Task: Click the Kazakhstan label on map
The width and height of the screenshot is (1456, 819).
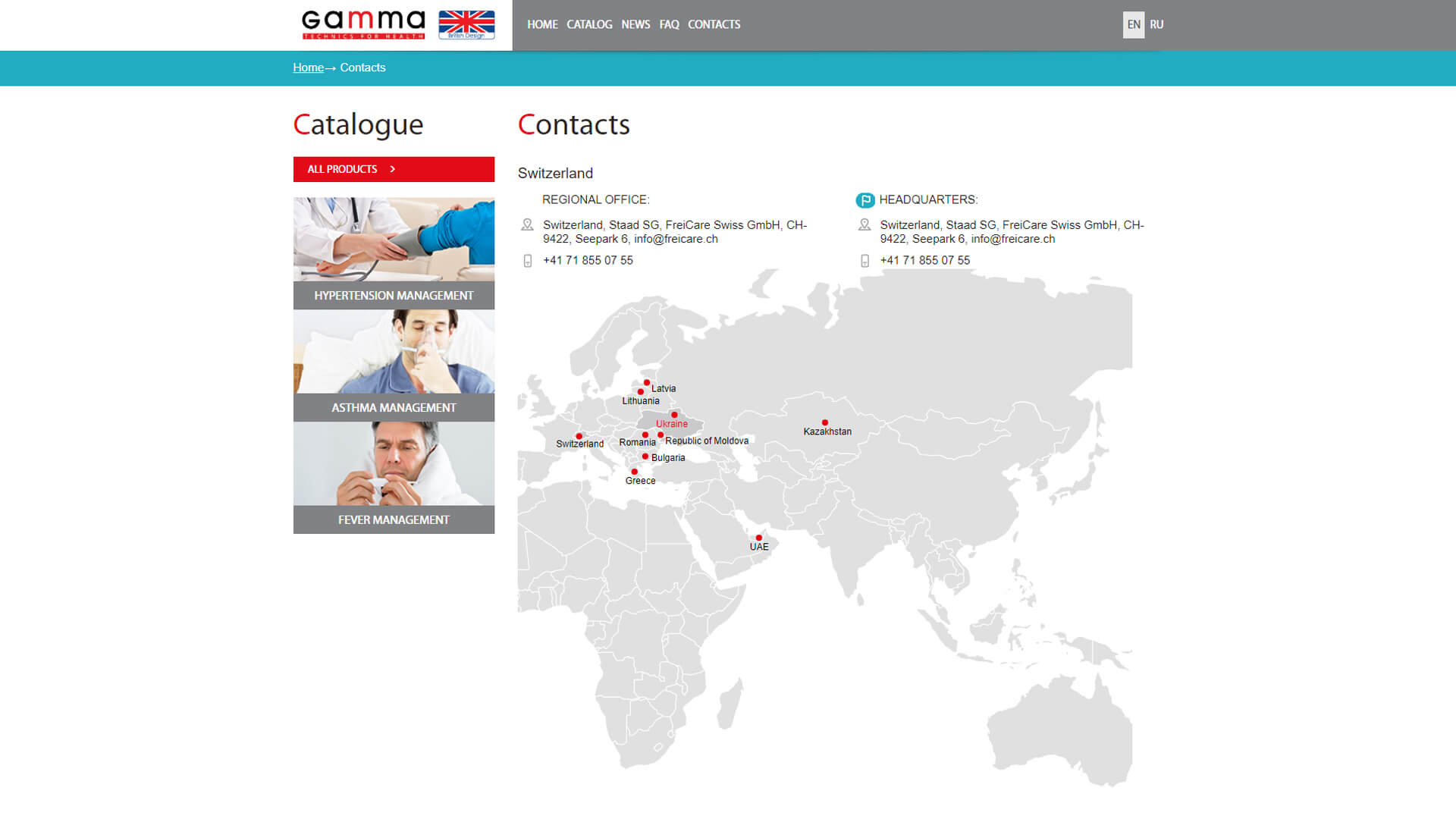Action: pyautogui.click(x=827, y=431)
